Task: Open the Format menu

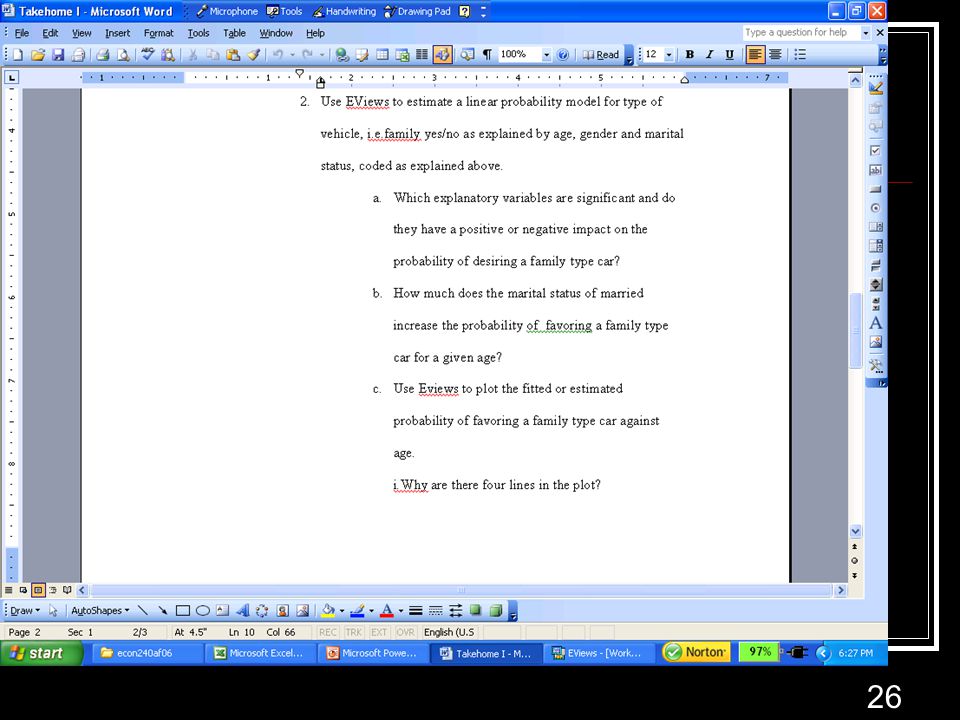Action: (159, 33)
